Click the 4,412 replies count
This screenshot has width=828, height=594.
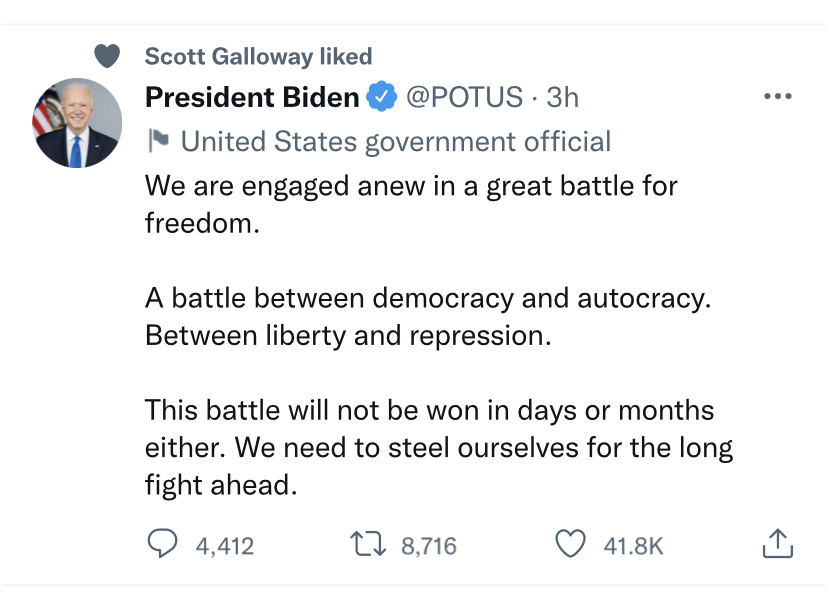[225, 546]
